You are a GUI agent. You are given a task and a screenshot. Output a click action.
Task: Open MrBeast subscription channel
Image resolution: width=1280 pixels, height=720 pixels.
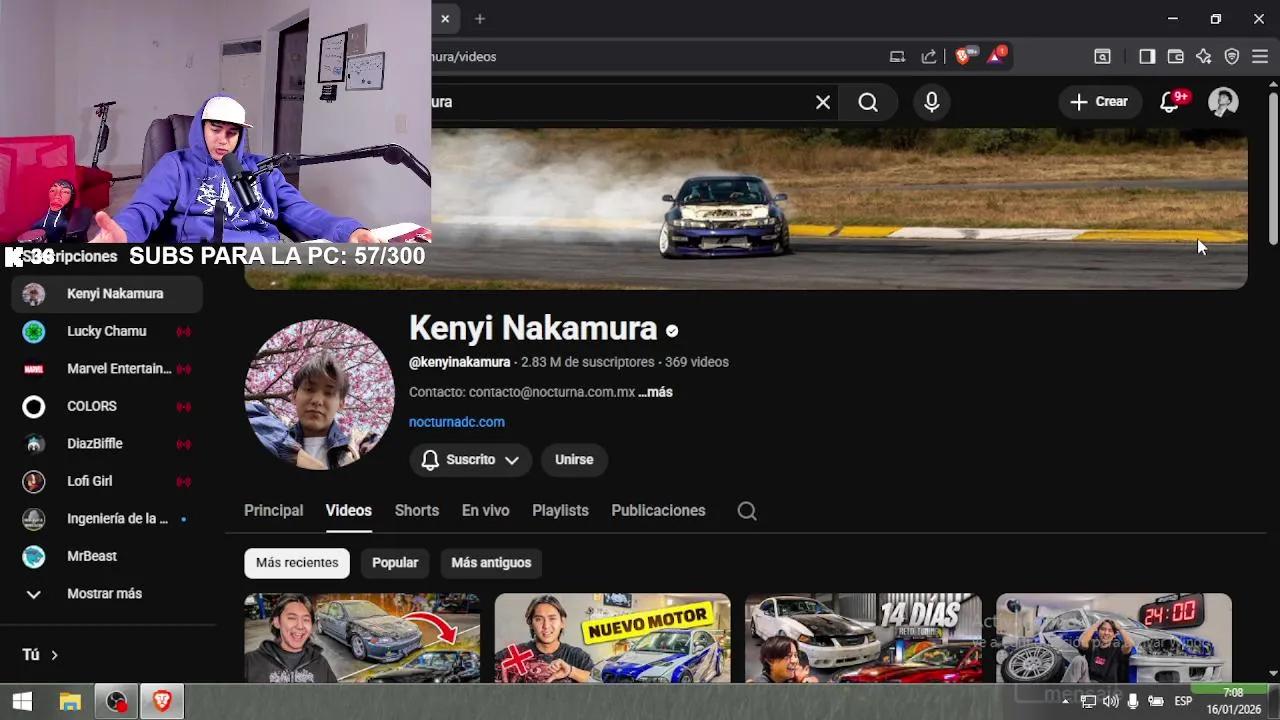(107, 556)
